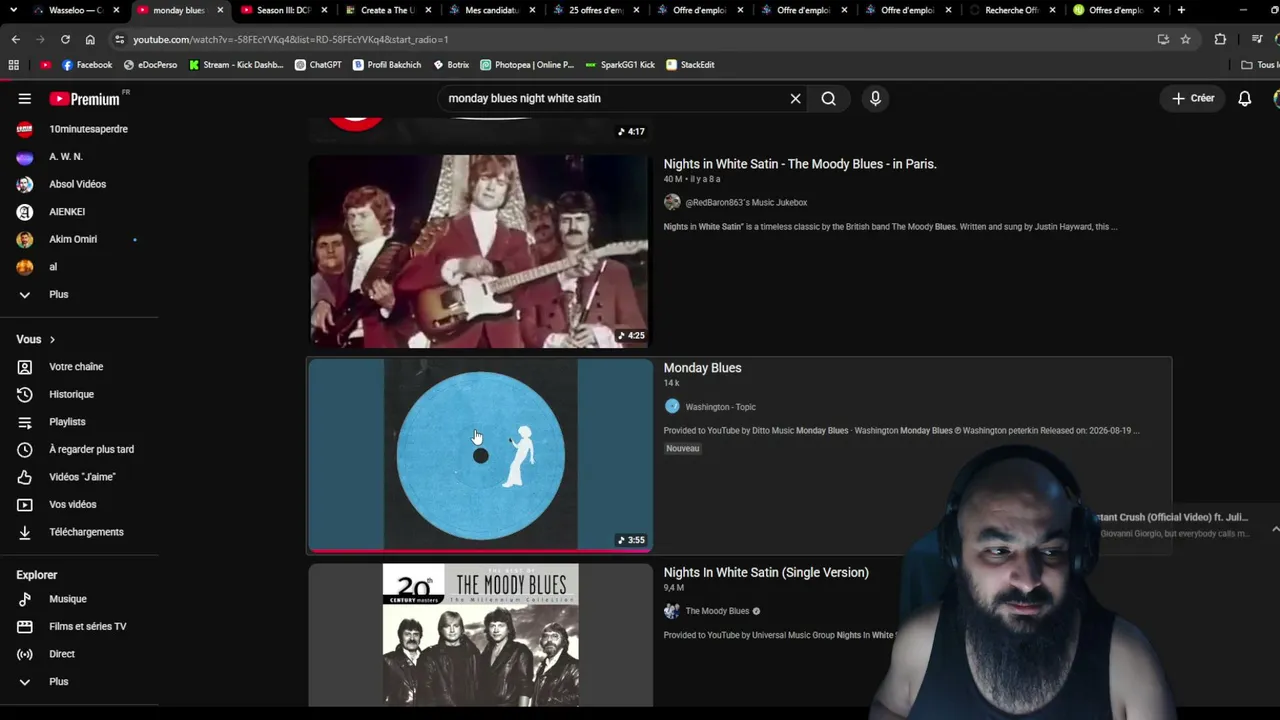Click the Nouveau badge on Monday Blues
Screen dimensions: 1280x720
pos(683,448)
